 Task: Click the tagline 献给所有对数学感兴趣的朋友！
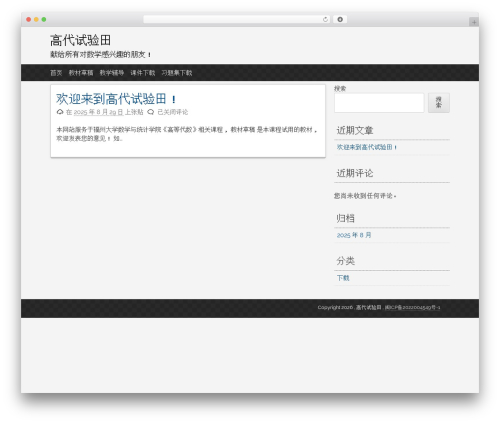101,54
